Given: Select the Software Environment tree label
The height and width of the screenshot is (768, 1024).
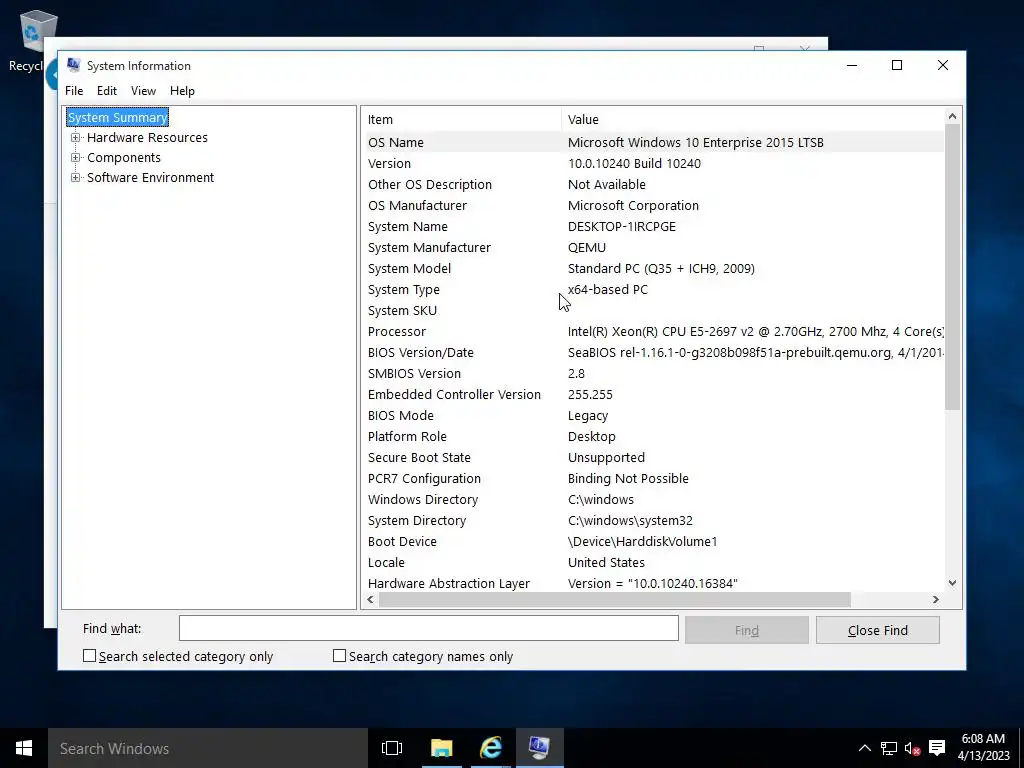Looking at the screenshot, I should (150, 178).
